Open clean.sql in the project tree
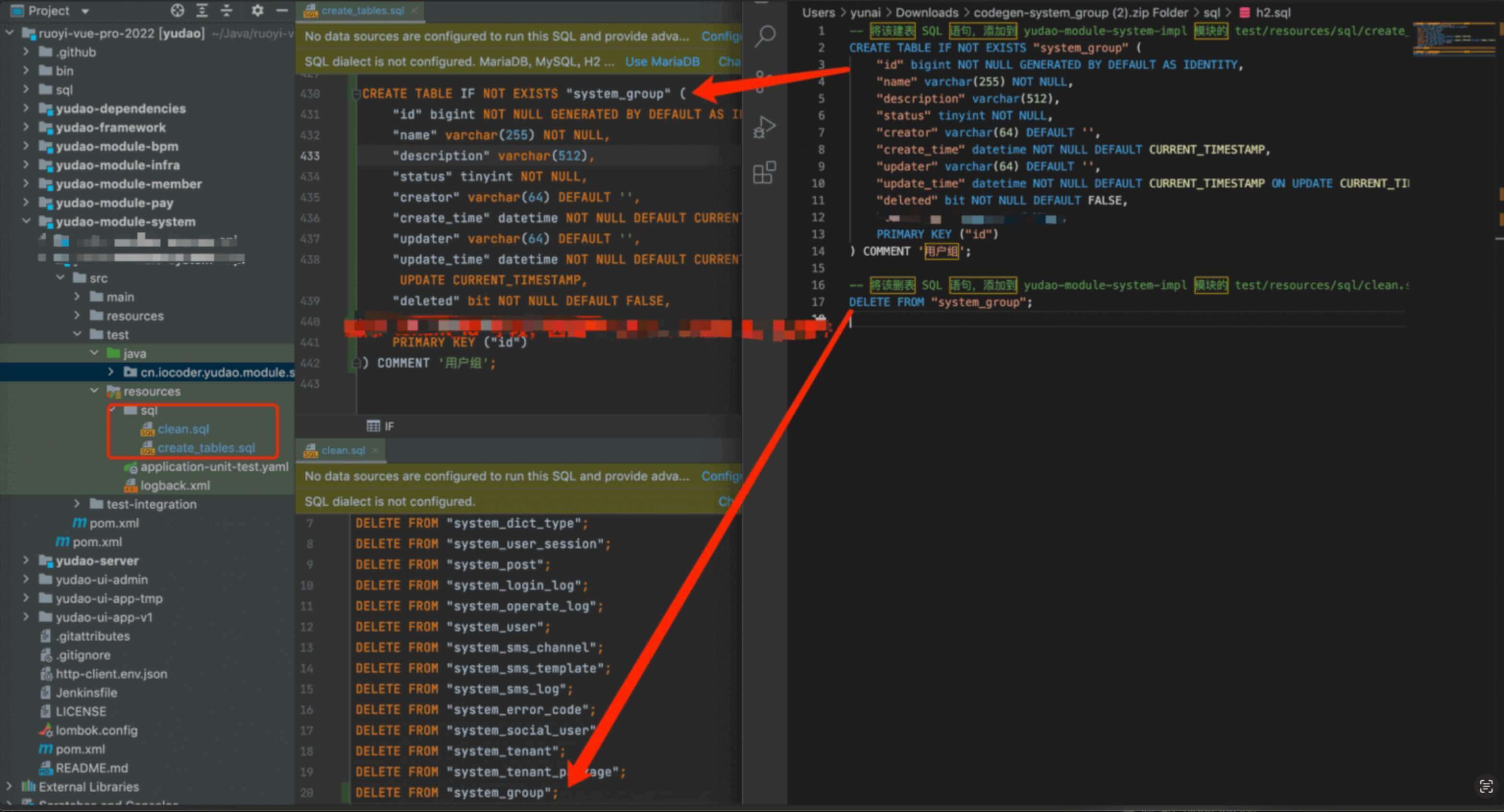The height and width of the screenshot is (812, 1504). 183,429
